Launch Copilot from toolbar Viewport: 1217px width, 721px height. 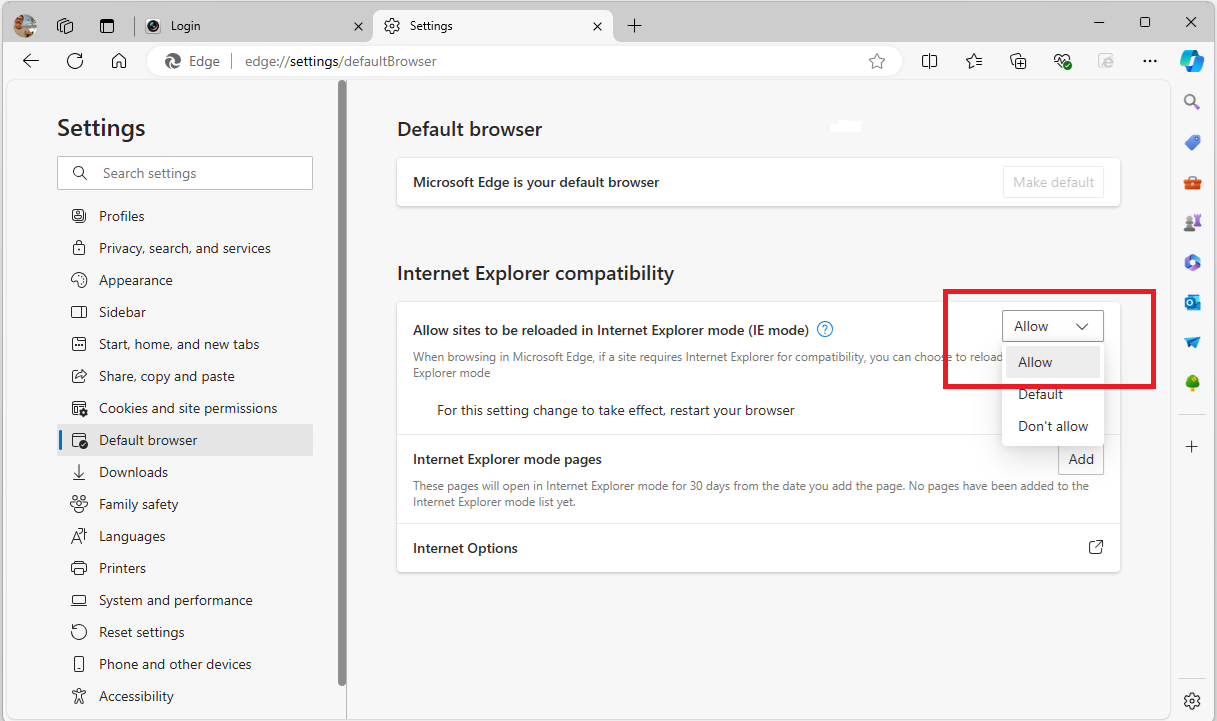[1191, 61]
